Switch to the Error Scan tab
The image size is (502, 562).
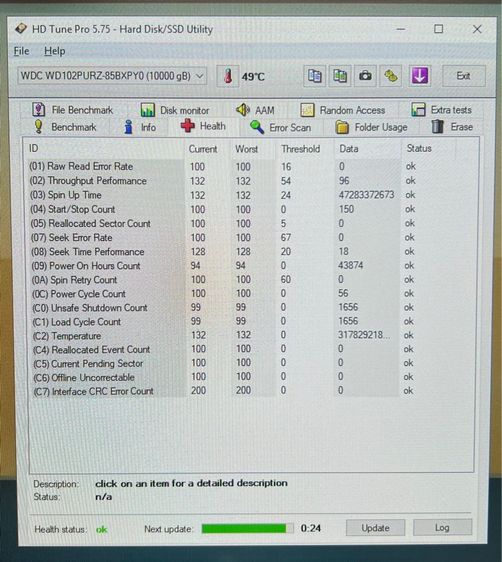coord(281,127)
